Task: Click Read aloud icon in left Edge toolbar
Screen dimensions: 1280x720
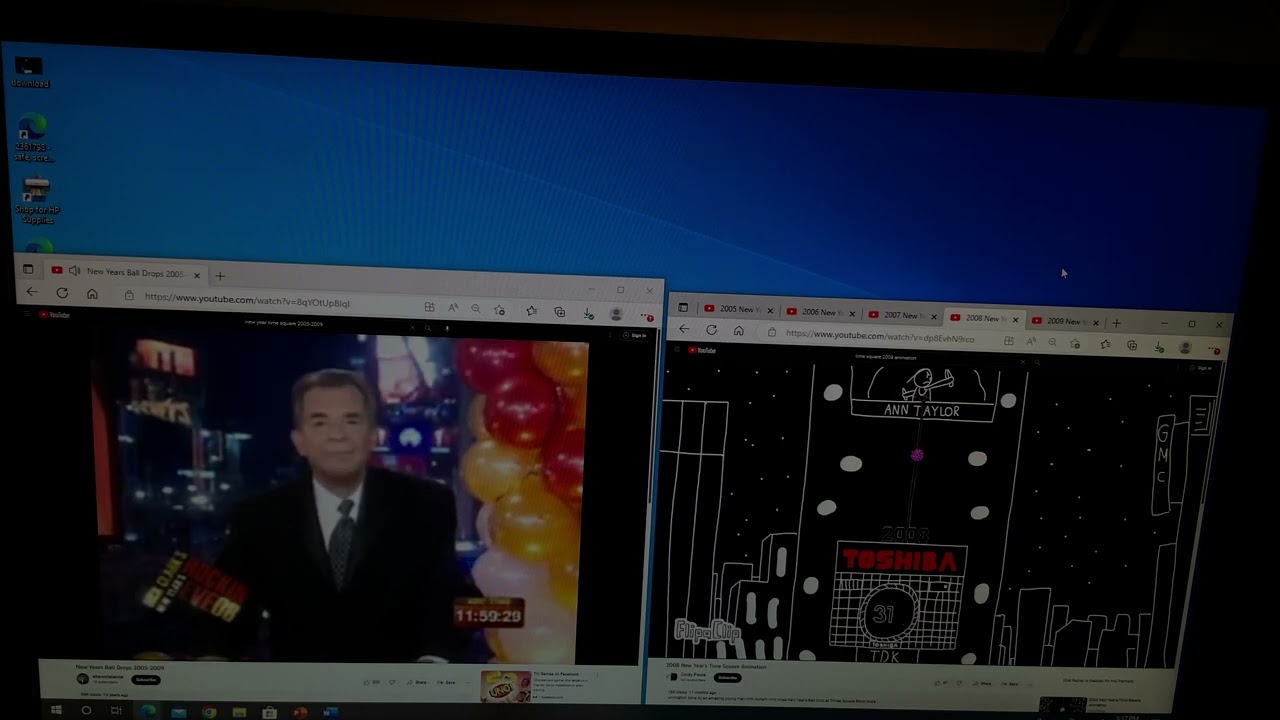Action: pos(453,308)
